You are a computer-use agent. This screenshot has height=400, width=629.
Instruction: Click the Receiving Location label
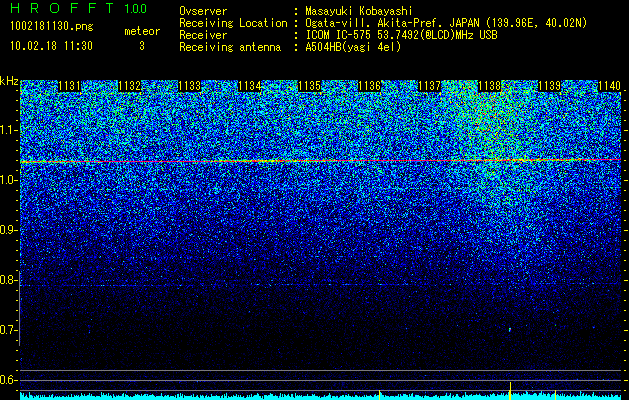point(233,23)
